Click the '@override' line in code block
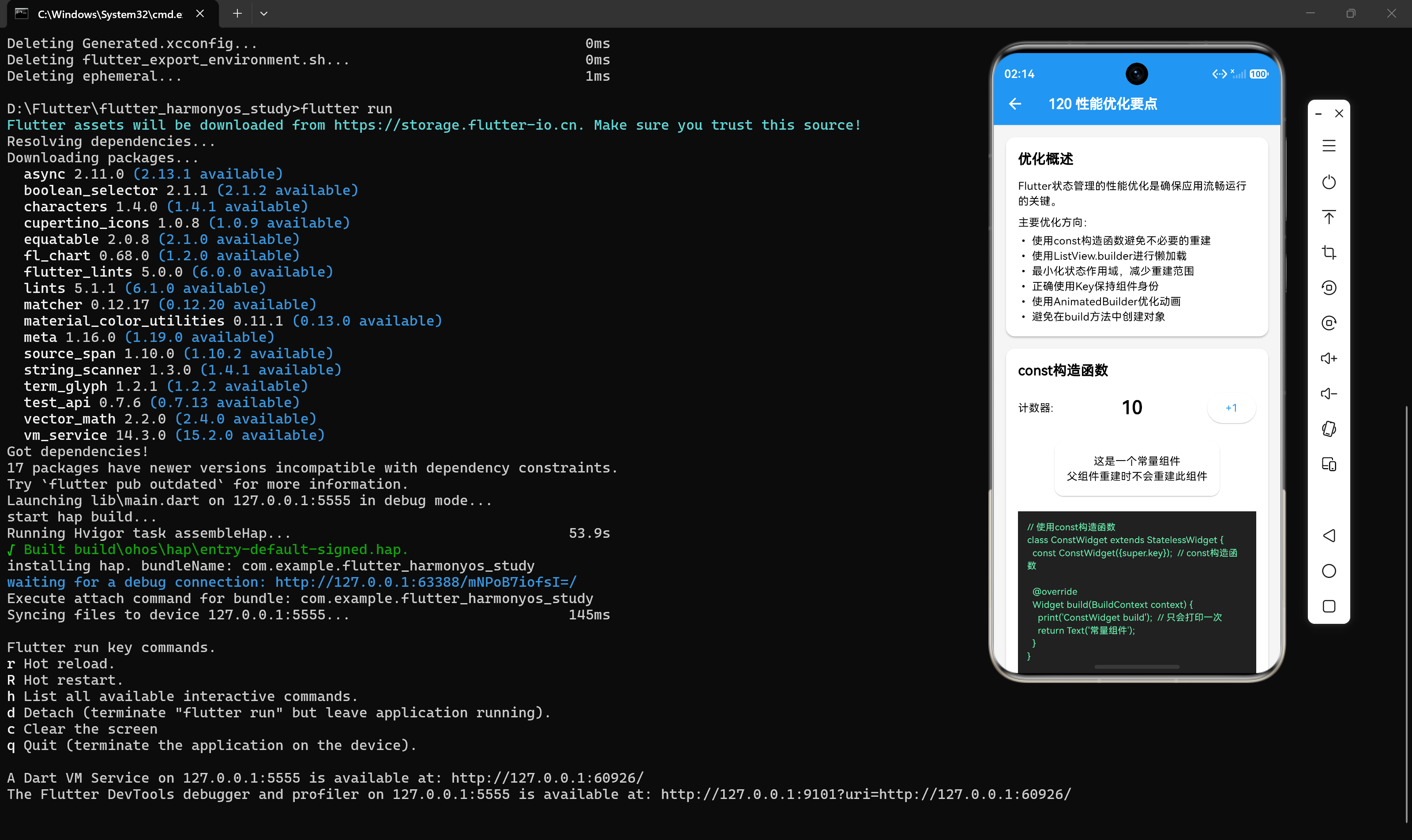The image size is (1412, 840). tap(1055, 592)
